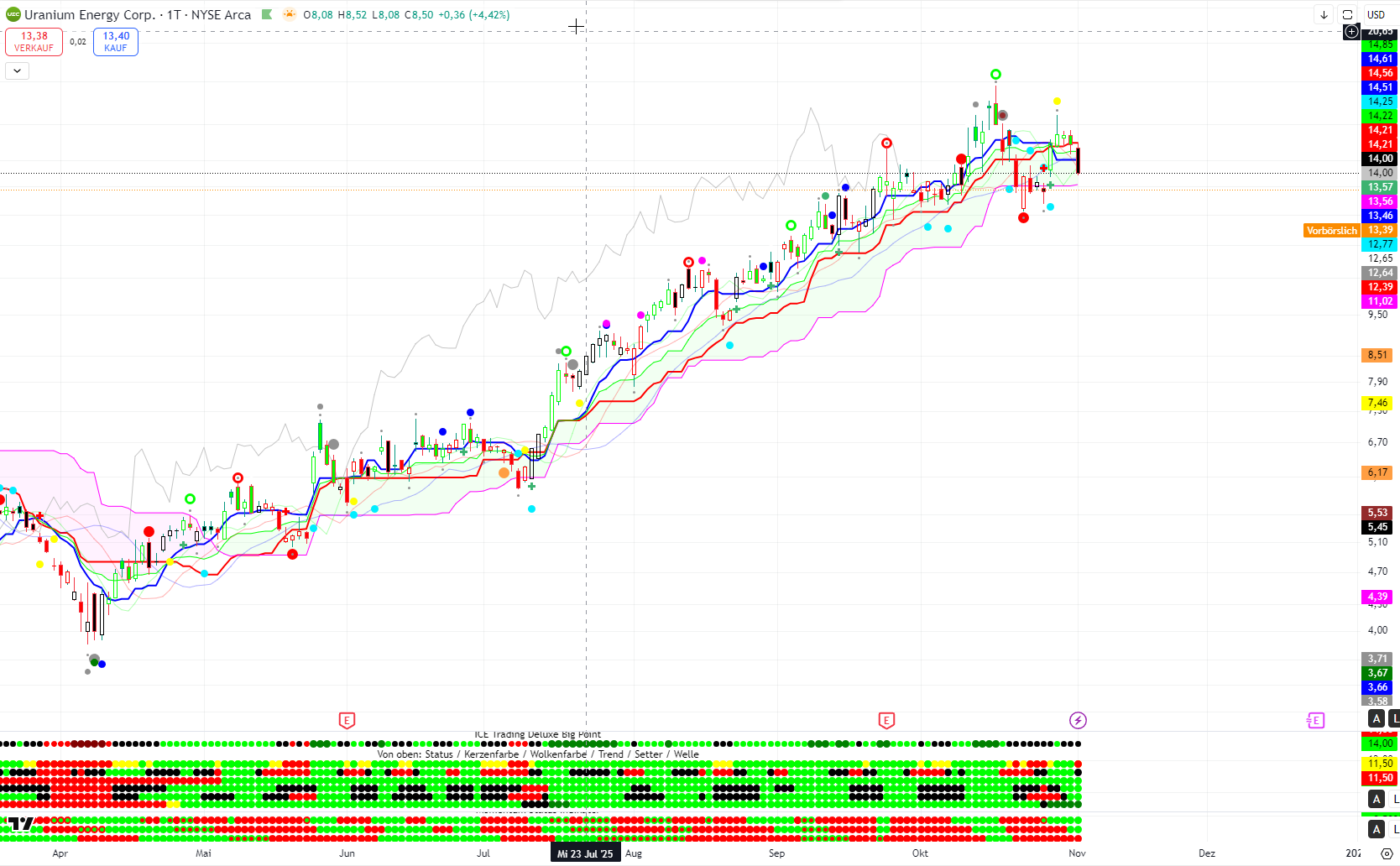Screen dimensions: 1400x866
Task: Click the ICE Trading Deluxe Big Point indicator title
Action: 537,734
